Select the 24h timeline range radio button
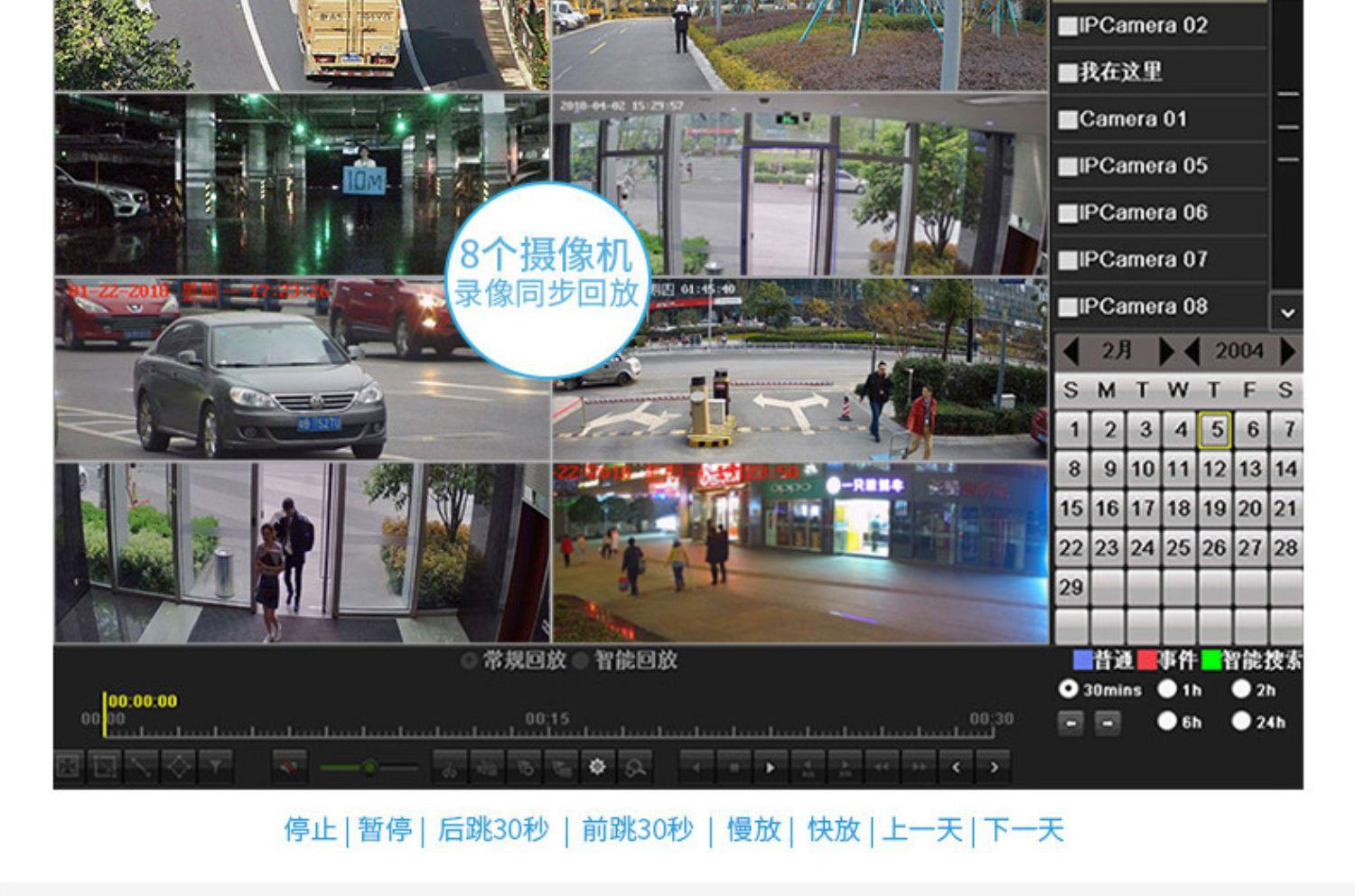This screenshot has height=896, width=1355. coord(1241,721)
